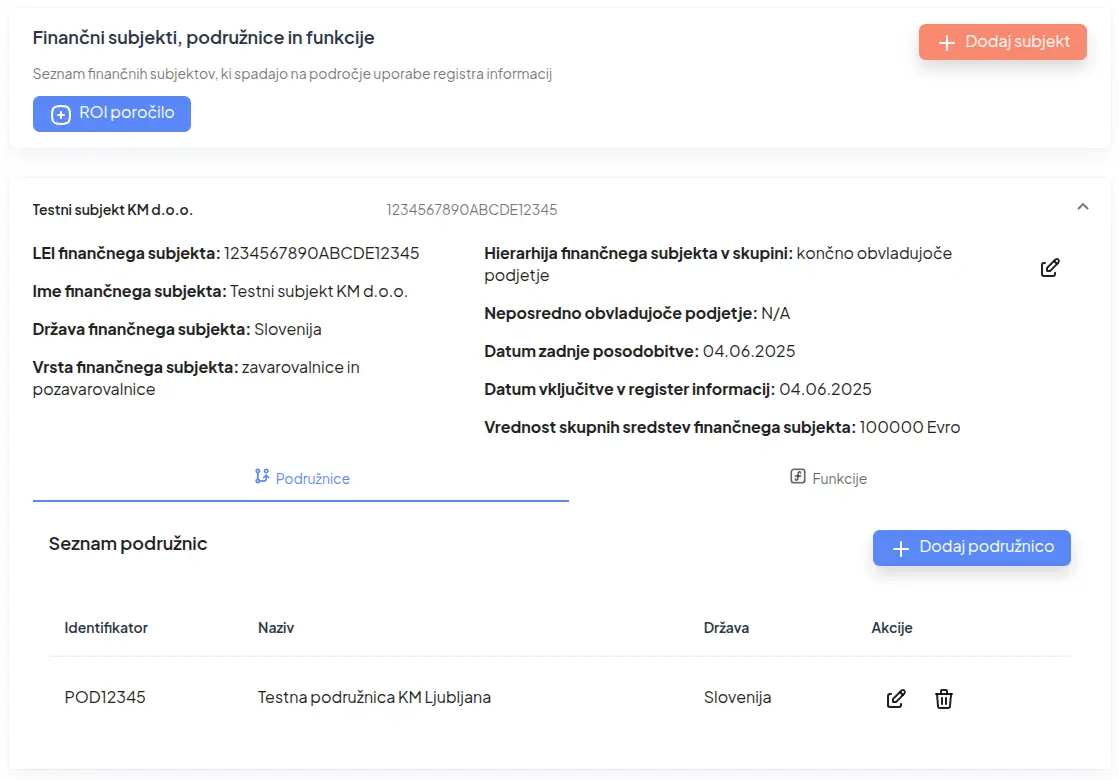Click the branch icon on the Podružnice tab
The width and height of the screenshot is (1119, 780).
(x=262, y=477)
